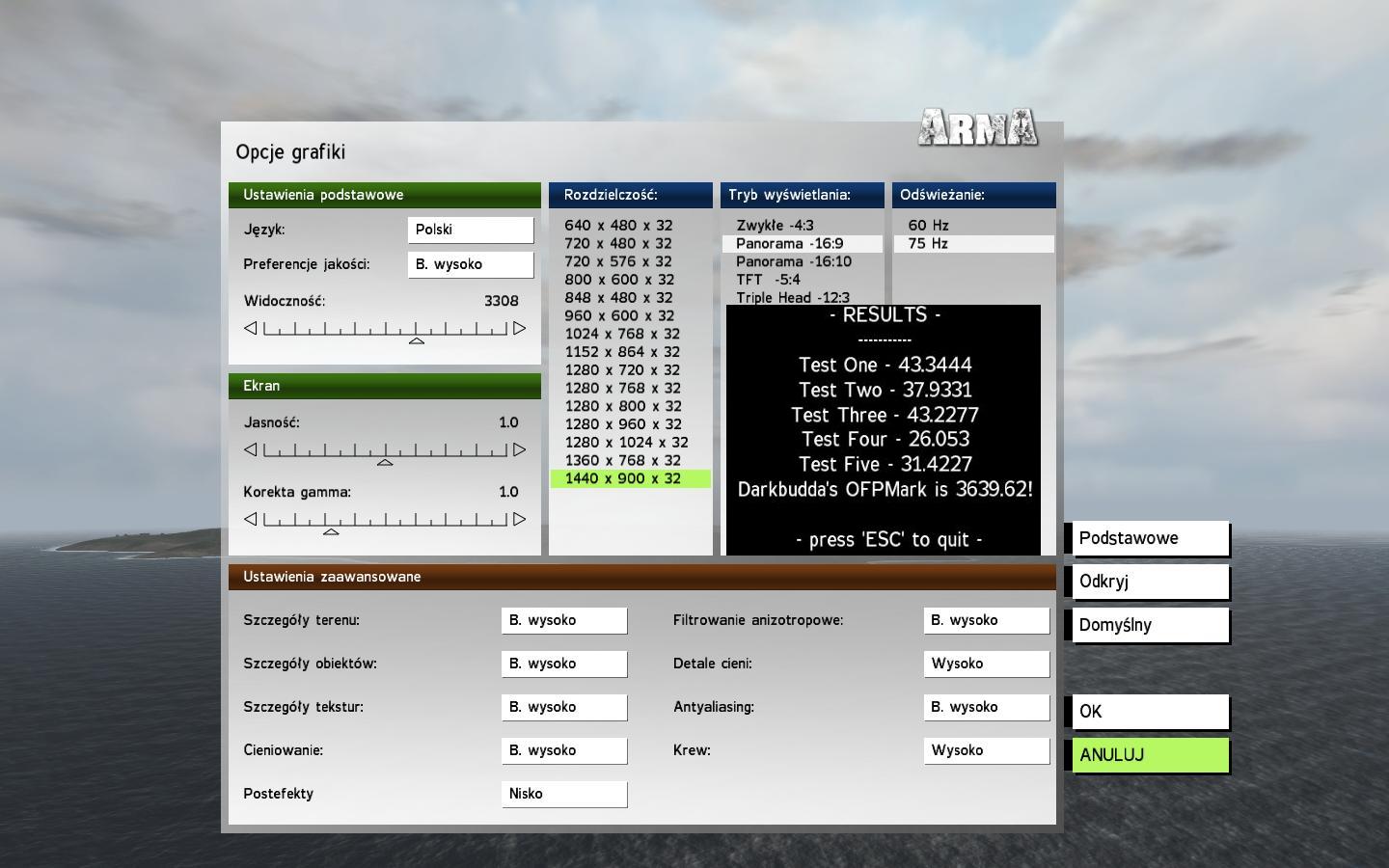
Task: Click the left arrow of Jasność slider
Action: coord(251,449)
